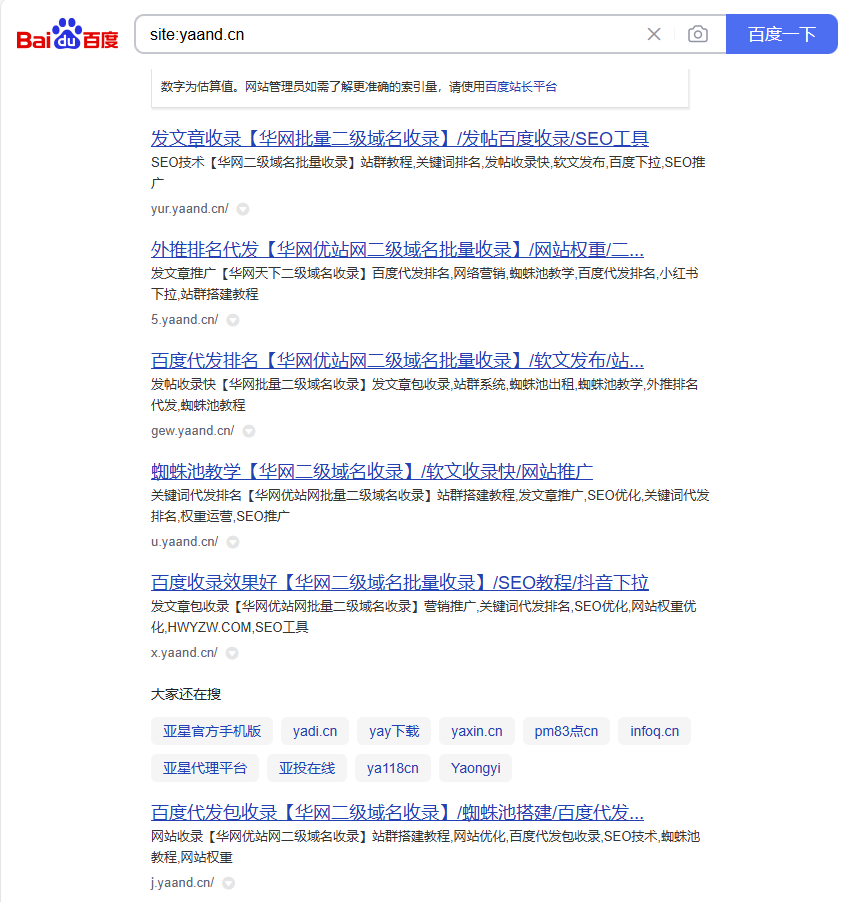The width and height of the screenshot is (850, 902).
Task: Select related search yadi.cn
Action: pos(315,731)
